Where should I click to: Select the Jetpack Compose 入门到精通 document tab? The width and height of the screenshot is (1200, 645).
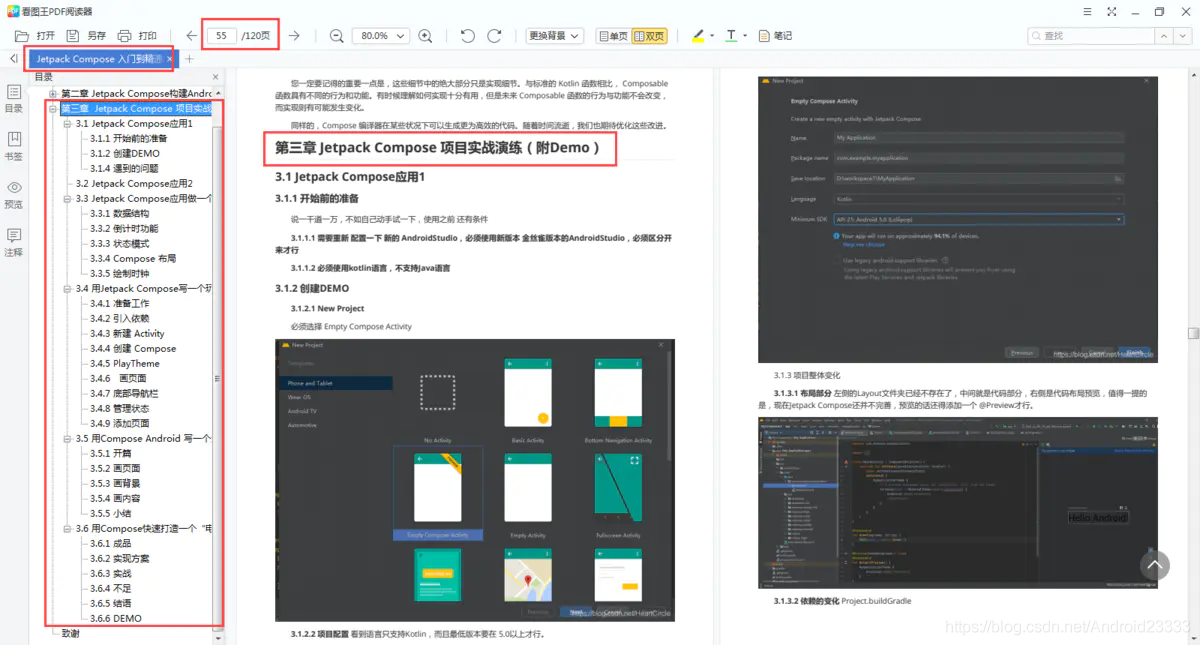(x=98, y=59)
